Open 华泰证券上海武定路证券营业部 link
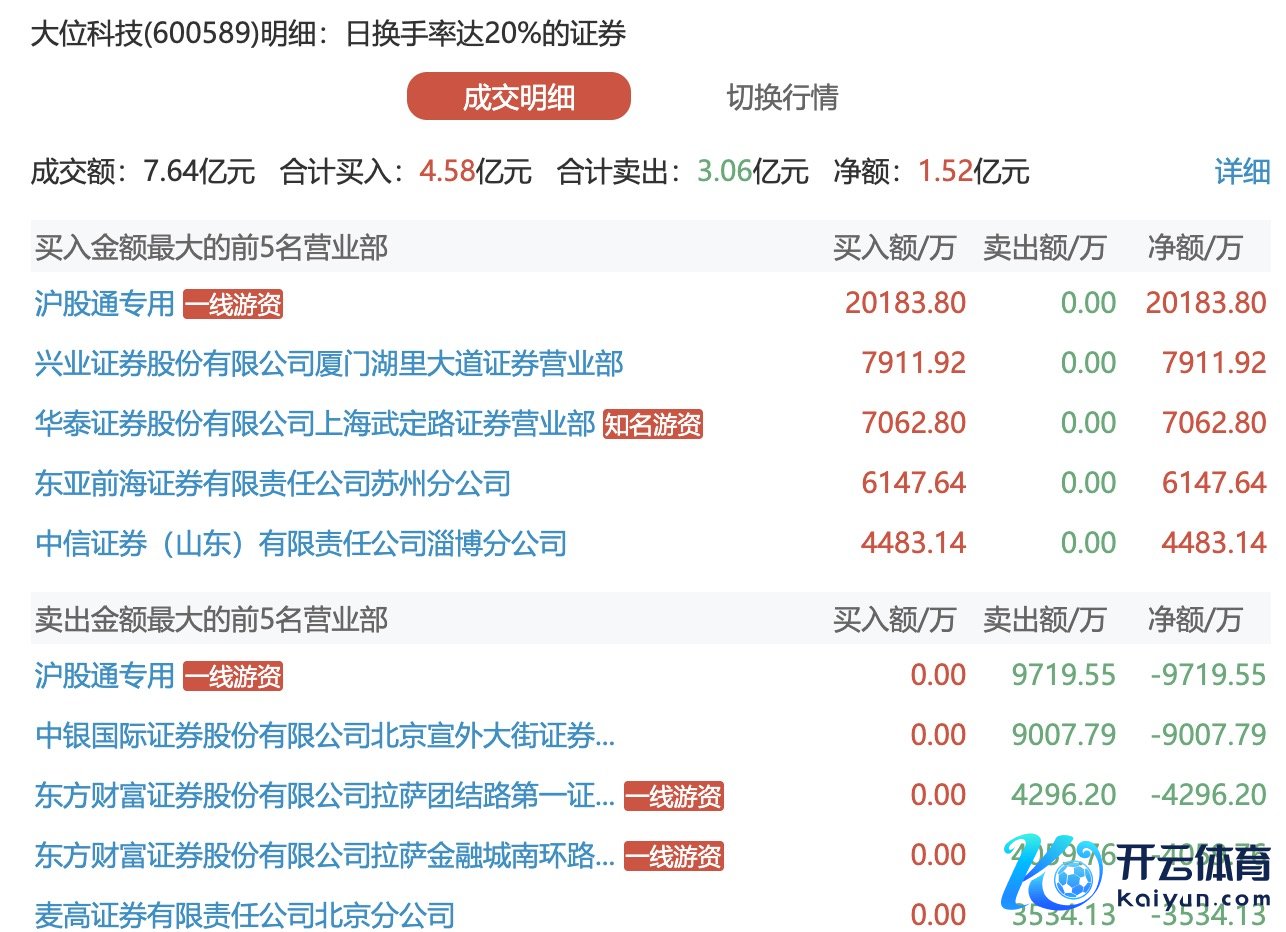Viewport: 1286px width, 932px height. click(x=315, y=423)
